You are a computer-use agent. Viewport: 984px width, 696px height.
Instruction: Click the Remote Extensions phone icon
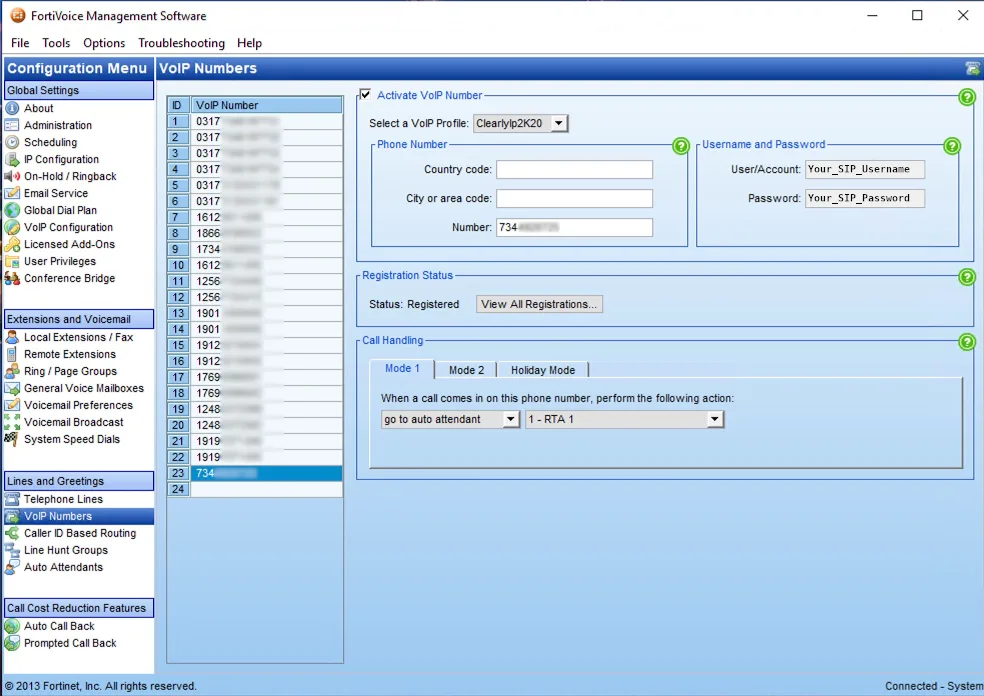click(x=12, y=354)
